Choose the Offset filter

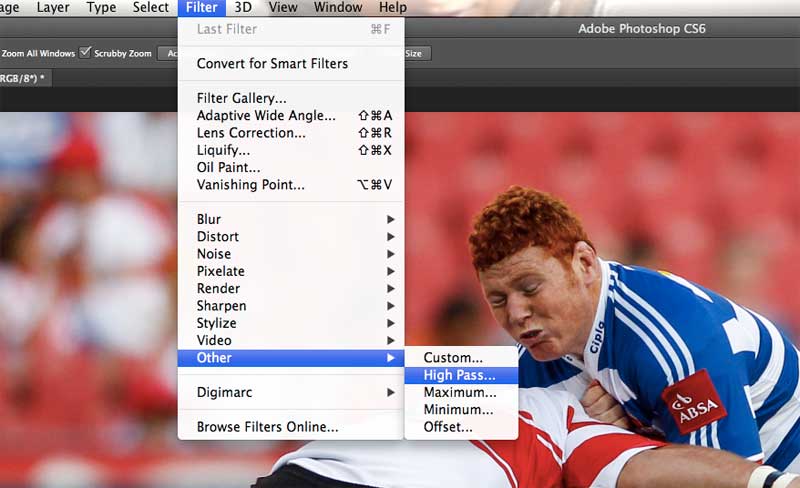click(x=461, y=427)
